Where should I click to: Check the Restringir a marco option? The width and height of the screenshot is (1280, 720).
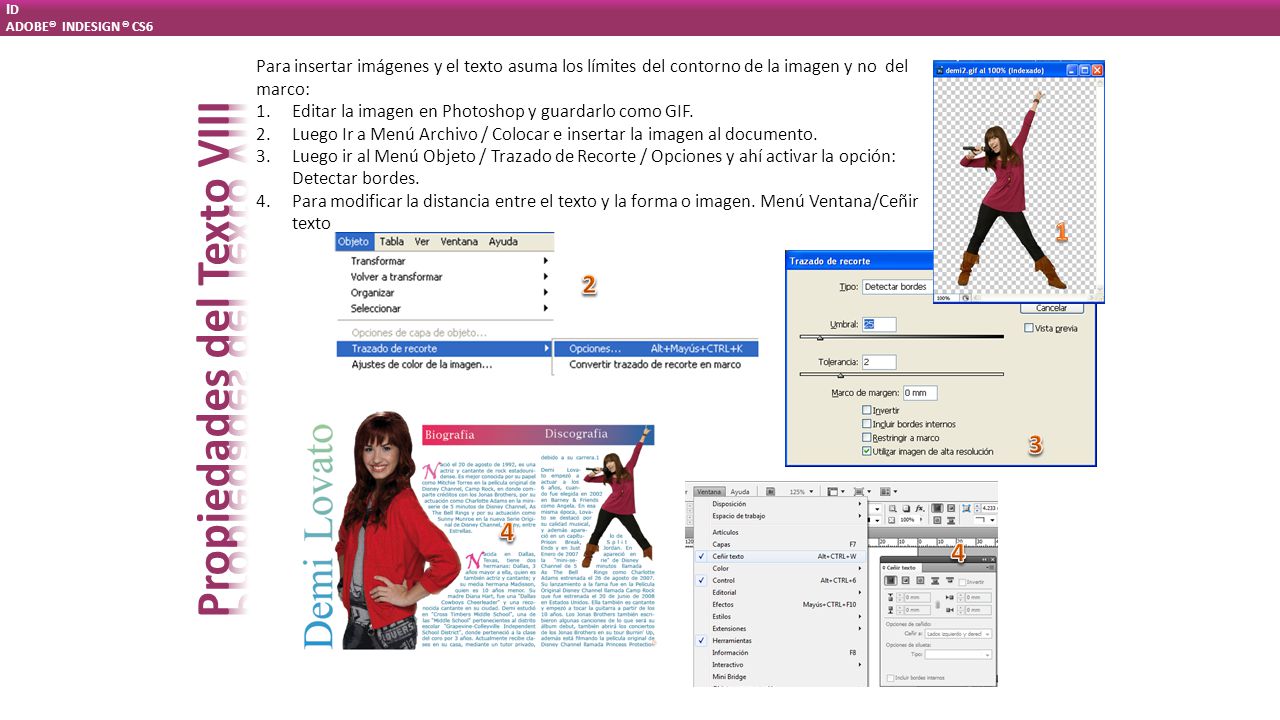pos(867,437)
